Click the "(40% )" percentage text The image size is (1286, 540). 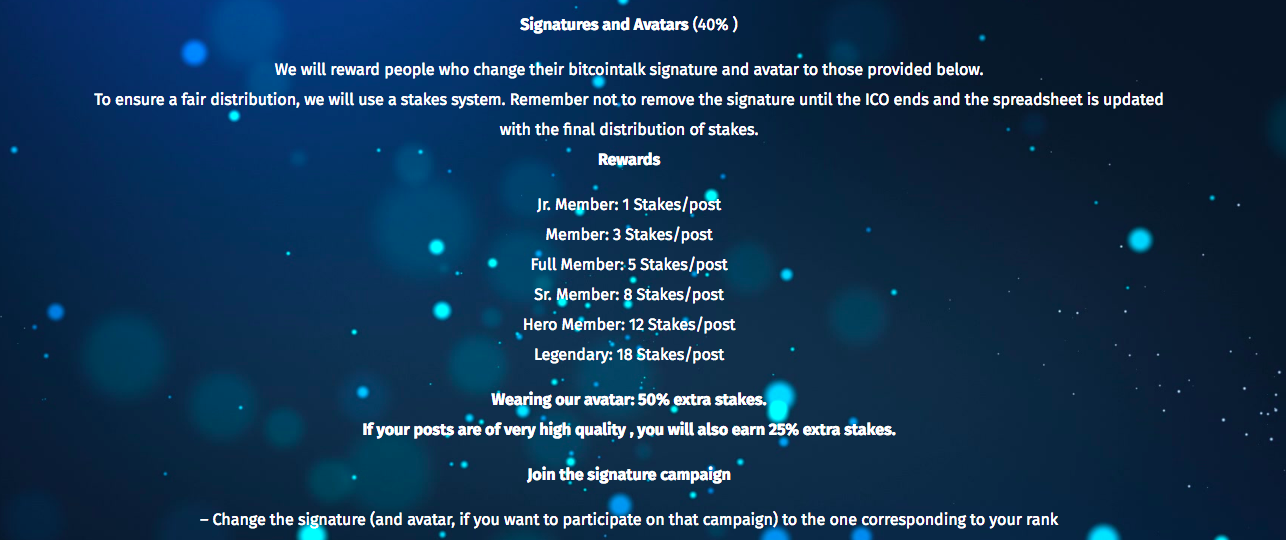[716, 24]
